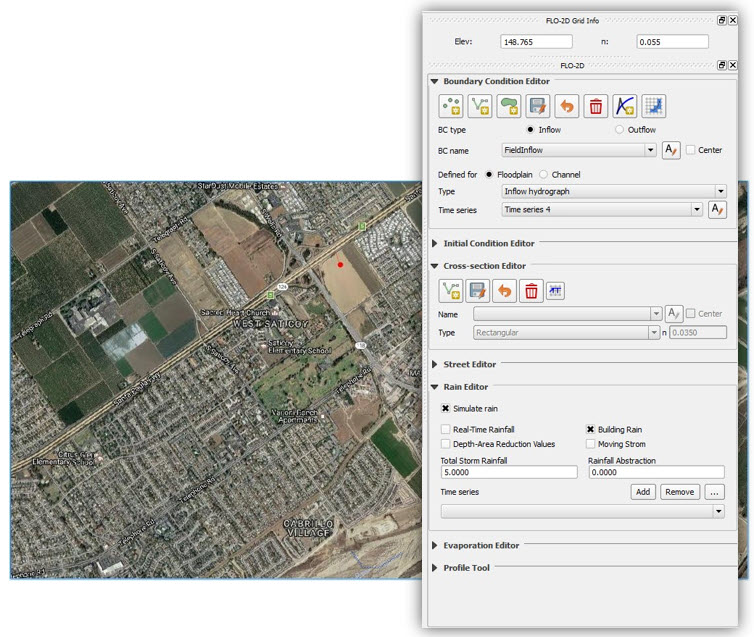Click the Remove button in Rain Editor
Screen dimensions: 754x637
click(679, 492)
